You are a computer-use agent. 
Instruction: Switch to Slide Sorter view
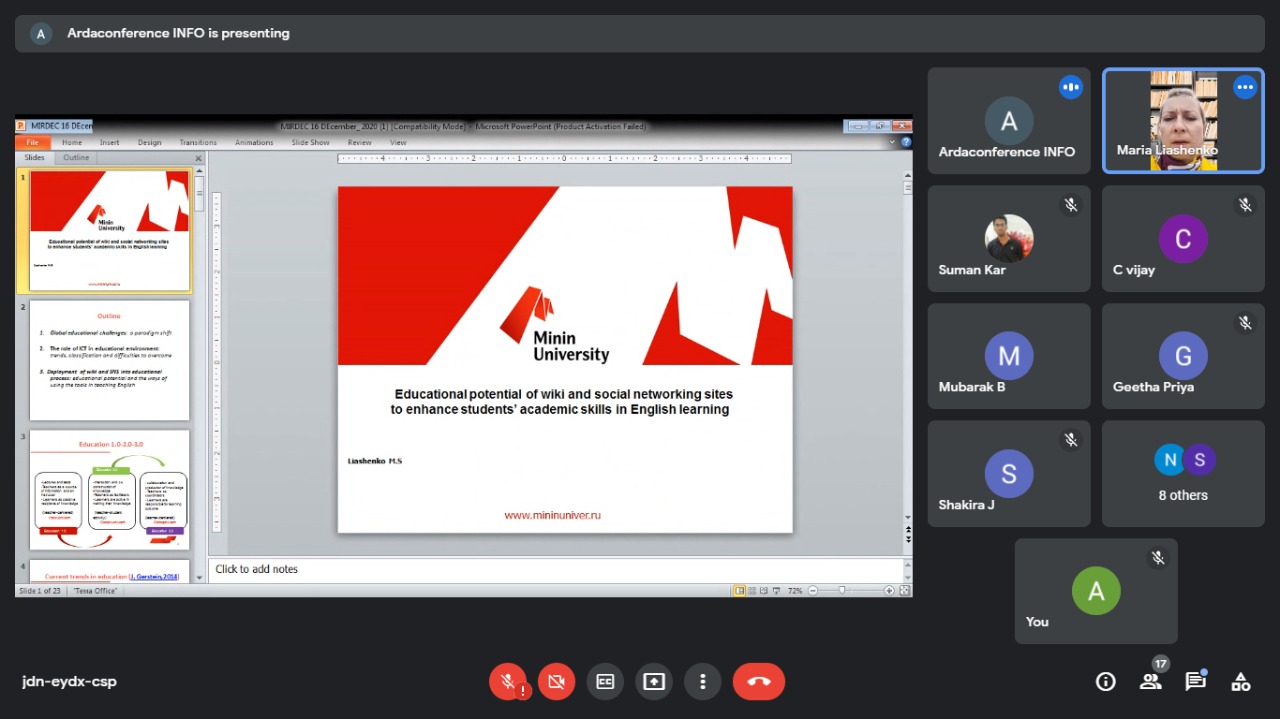pos(753,591)
